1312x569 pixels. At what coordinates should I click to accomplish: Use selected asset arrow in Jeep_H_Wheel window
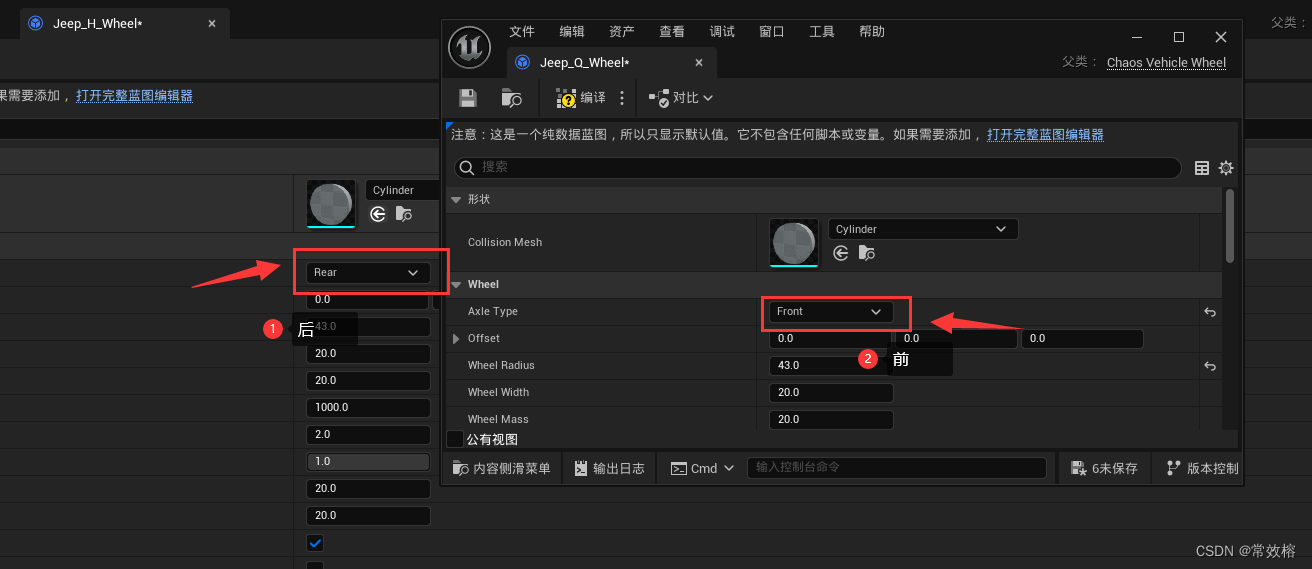[x=377, y=213]
